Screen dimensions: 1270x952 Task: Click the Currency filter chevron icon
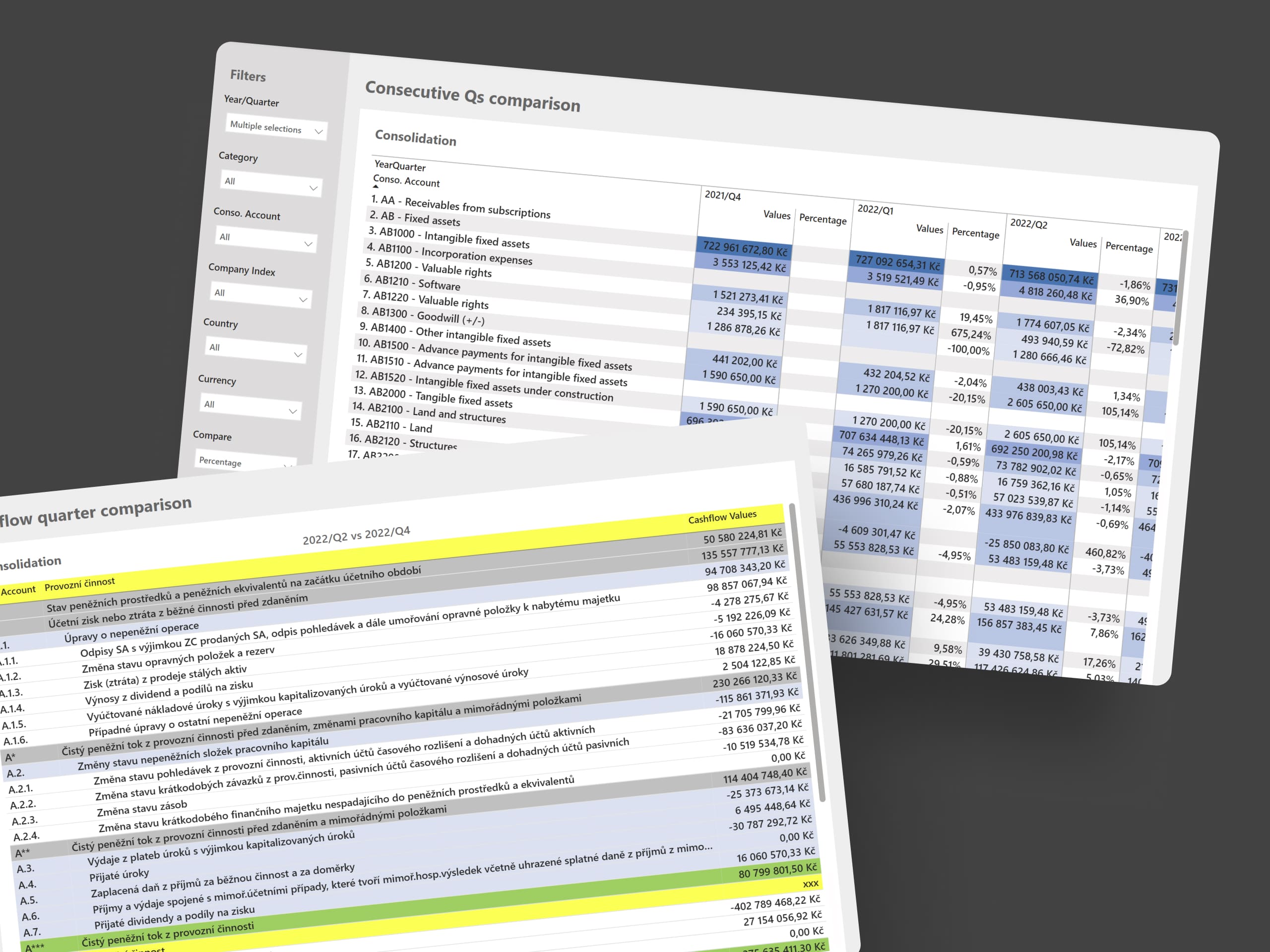click(x=292, y=411)
